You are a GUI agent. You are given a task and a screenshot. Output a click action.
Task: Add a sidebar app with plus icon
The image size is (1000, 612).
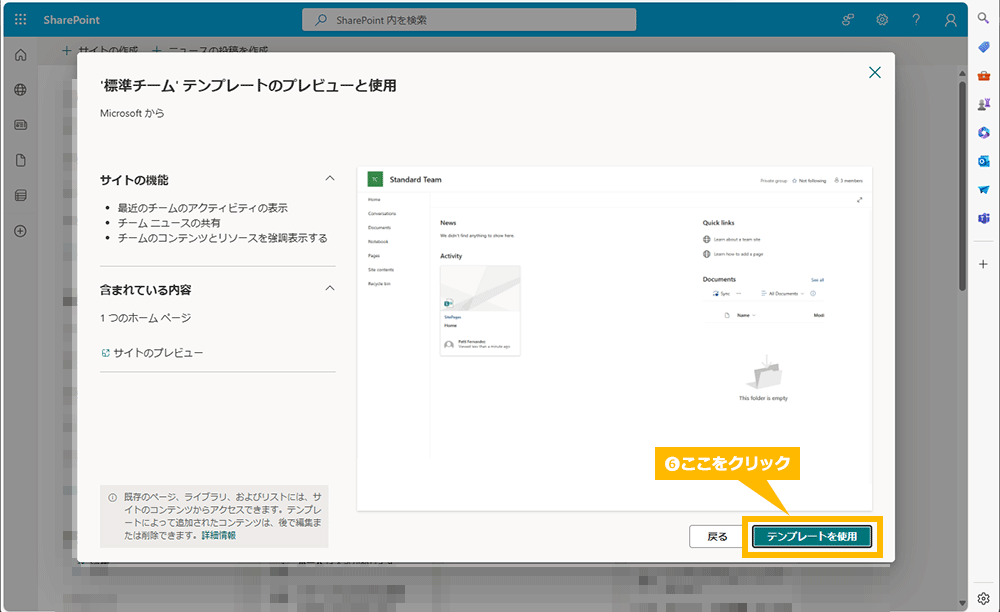coord(983,264)
